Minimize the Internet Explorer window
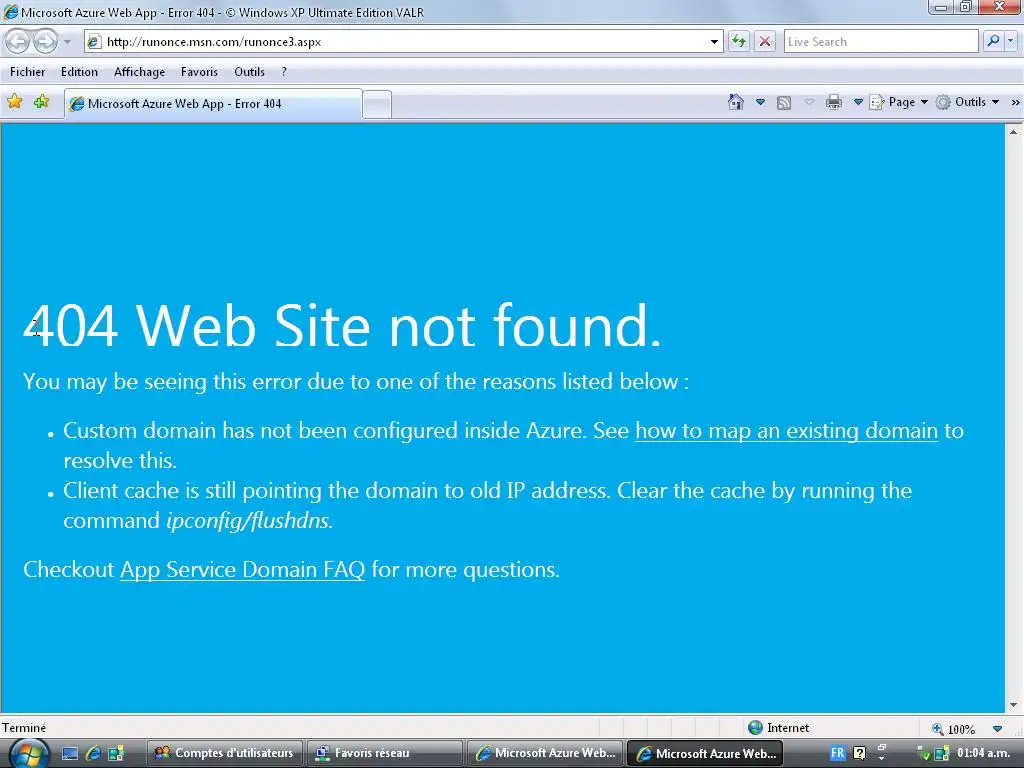 tap(941, 7)
